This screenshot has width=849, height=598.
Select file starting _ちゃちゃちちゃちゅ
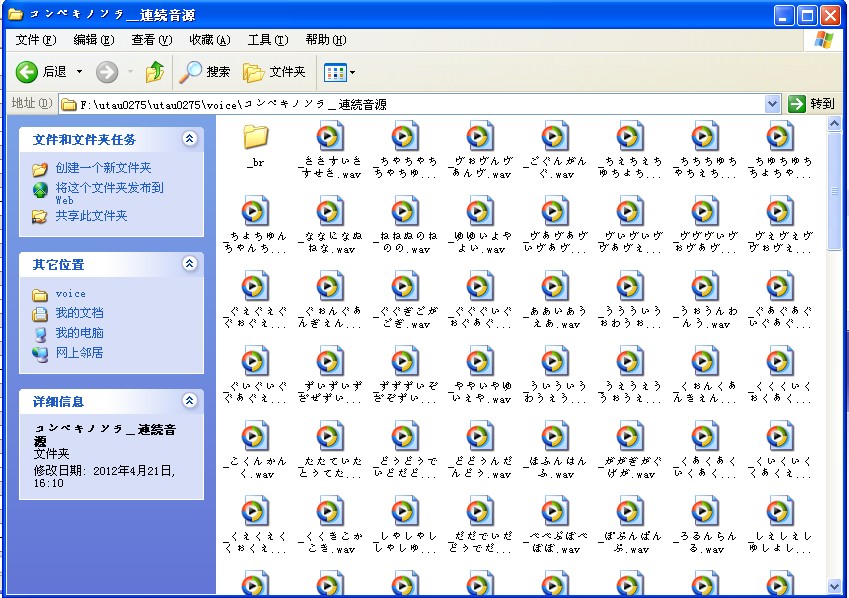406,150
